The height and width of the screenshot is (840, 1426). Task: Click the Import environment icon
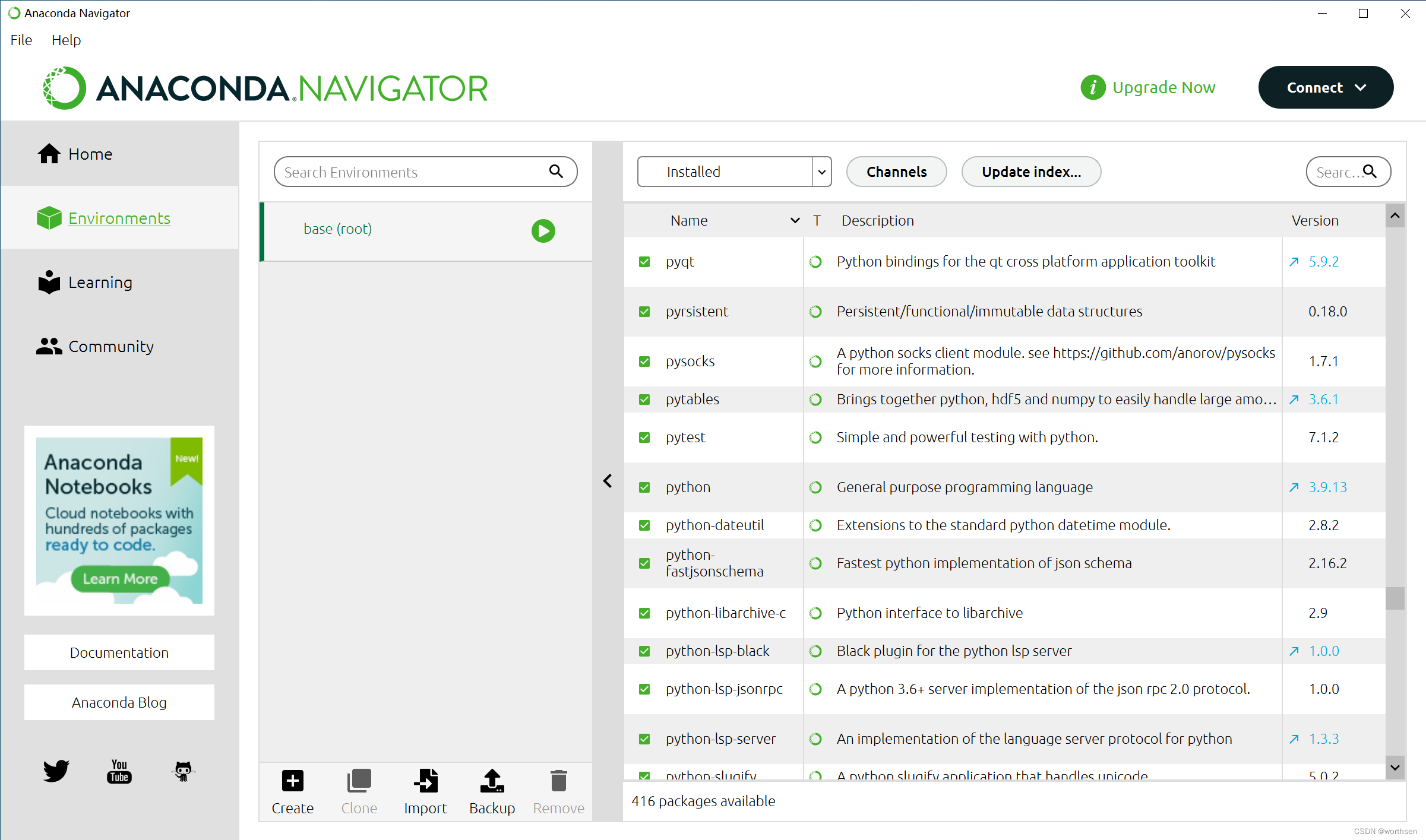point(425,781)
